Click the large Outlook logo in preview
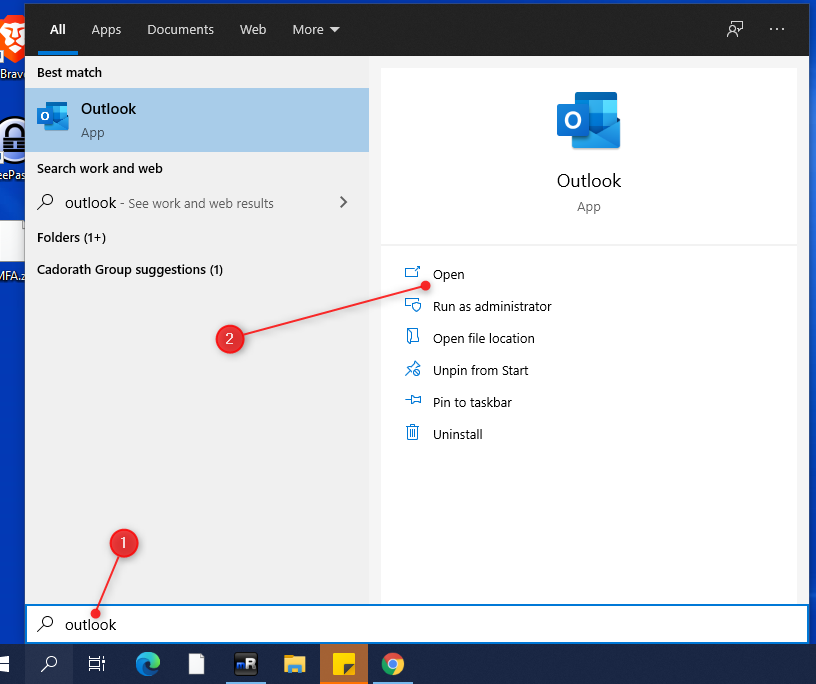816x684 pixels. click(589, 120)
